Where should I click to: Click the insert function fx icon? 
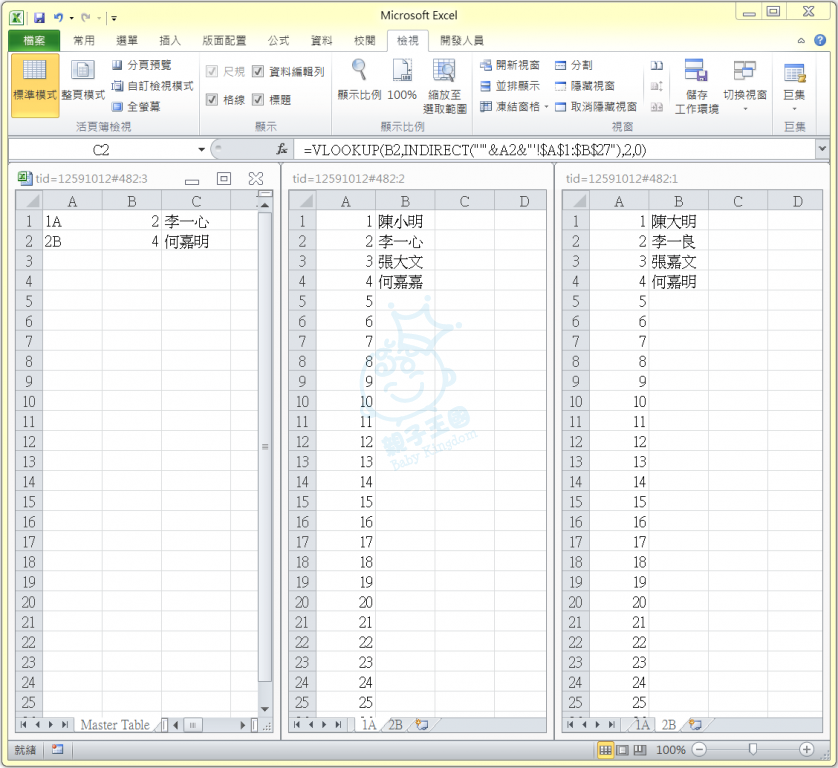click(x=283, y=150)
